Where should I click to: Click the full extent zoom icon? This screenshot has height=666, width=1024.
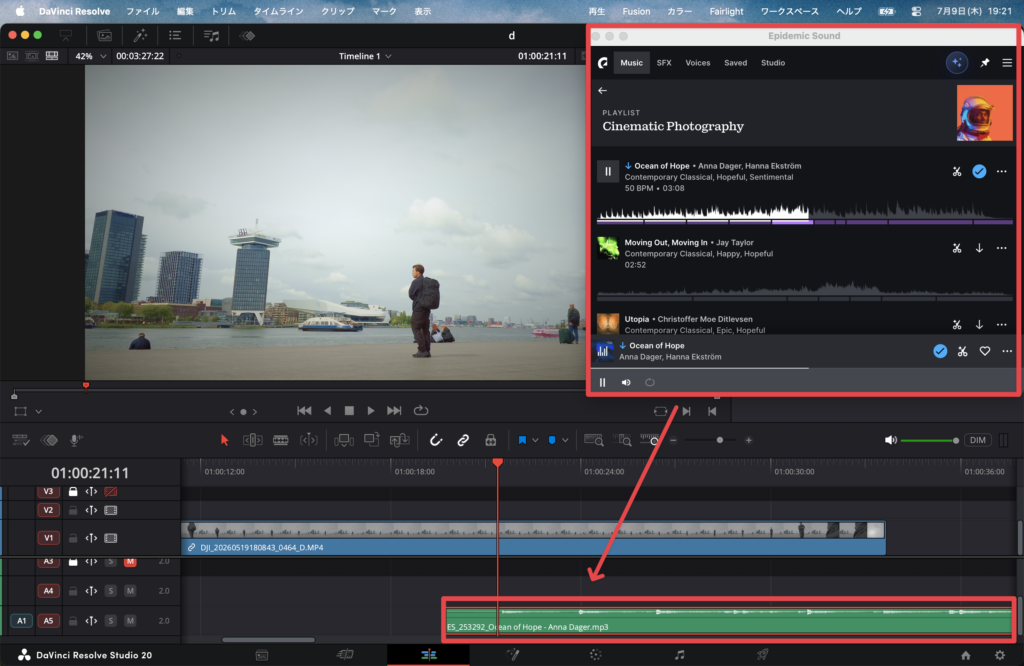tap(594, 440)
